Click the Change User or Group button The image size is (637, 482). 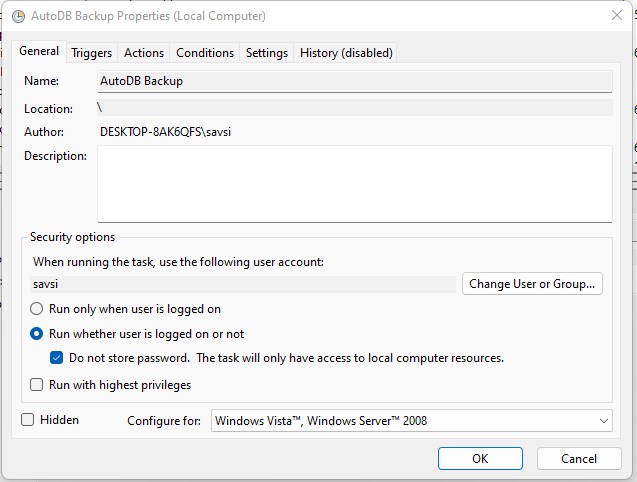coord(532,284)
